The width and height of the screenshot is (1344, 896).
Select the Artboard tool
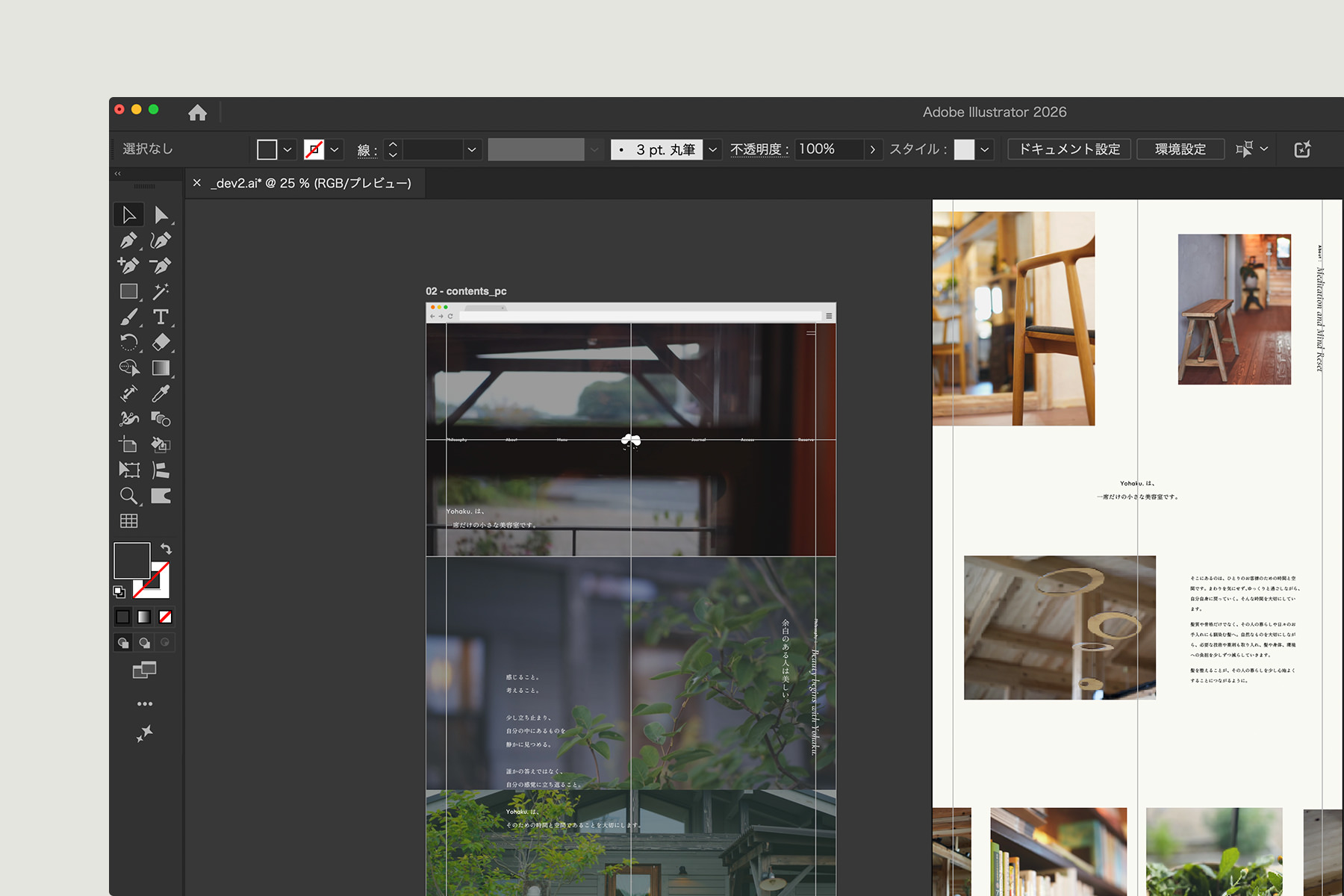coord(128,444)
